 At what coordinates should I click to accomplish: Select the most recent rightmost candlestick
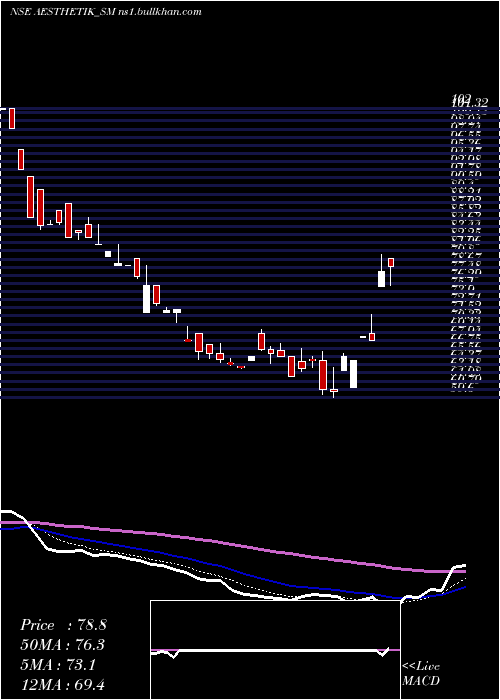tap(391, 270)
